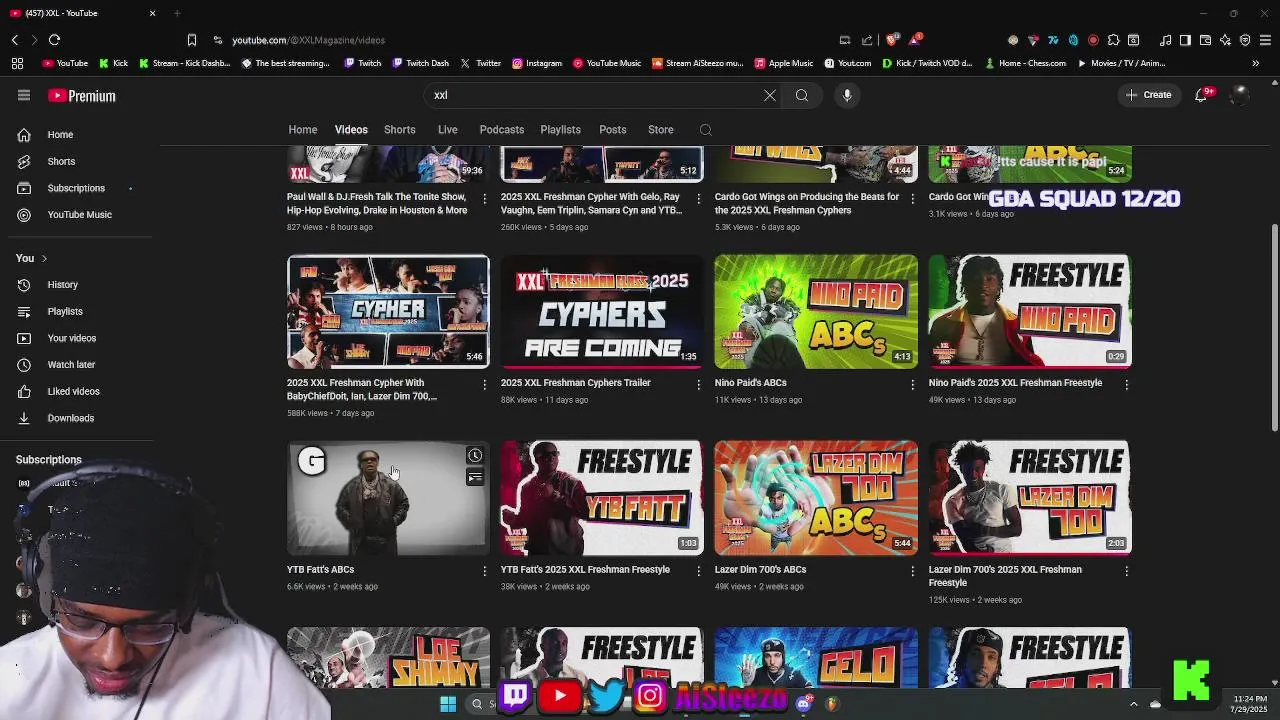1280x720 pixels.
Task: Start voice search with the microphone
Action: pyautogui.click(x=847, y=95)
